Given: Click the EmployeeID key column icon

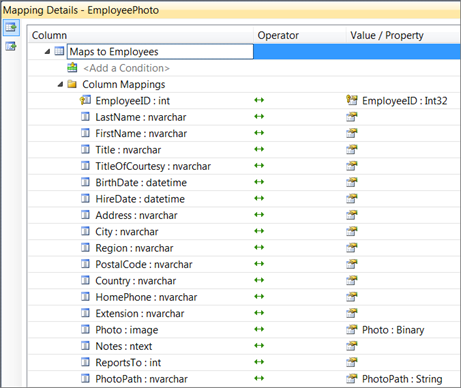Looking at the screenshot, I should pos(85,100).
